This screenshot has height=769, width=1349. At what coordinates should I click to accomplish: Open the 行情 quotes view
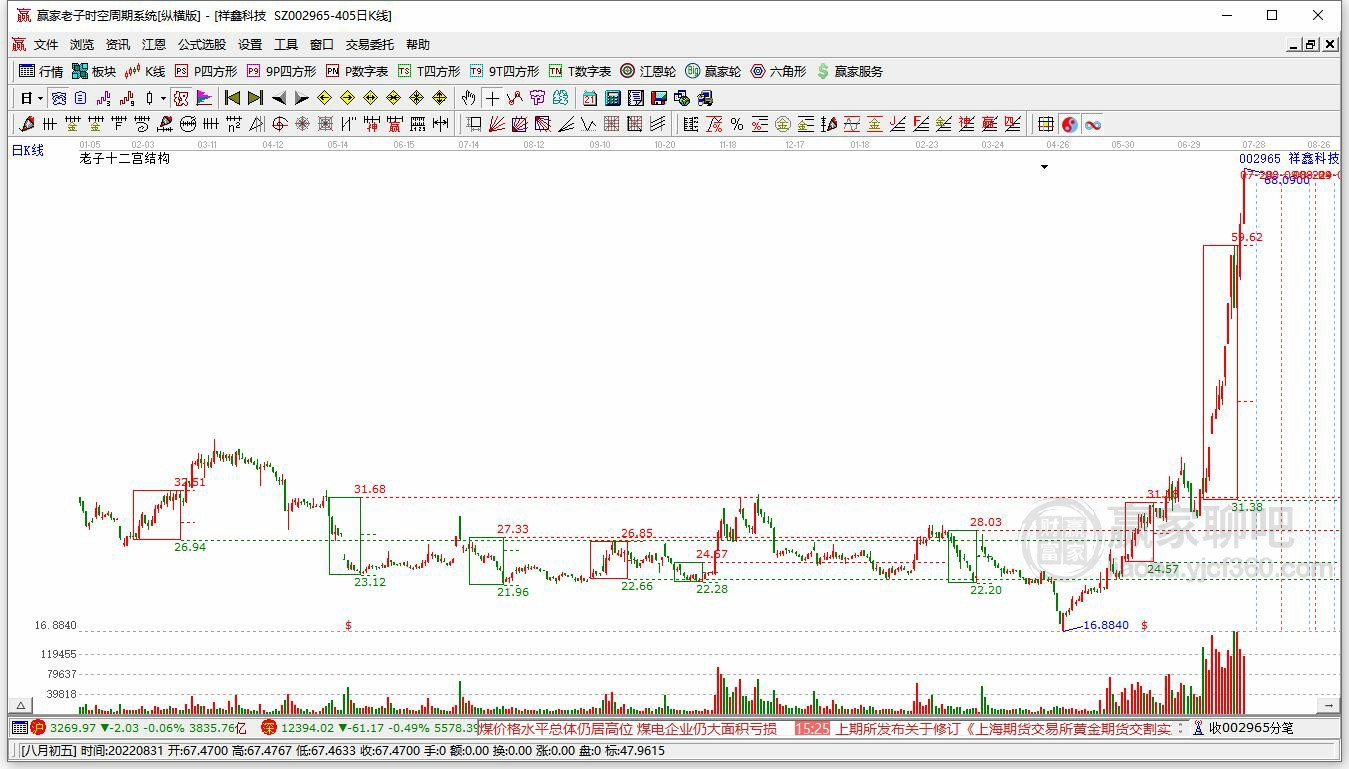(41, 71)
